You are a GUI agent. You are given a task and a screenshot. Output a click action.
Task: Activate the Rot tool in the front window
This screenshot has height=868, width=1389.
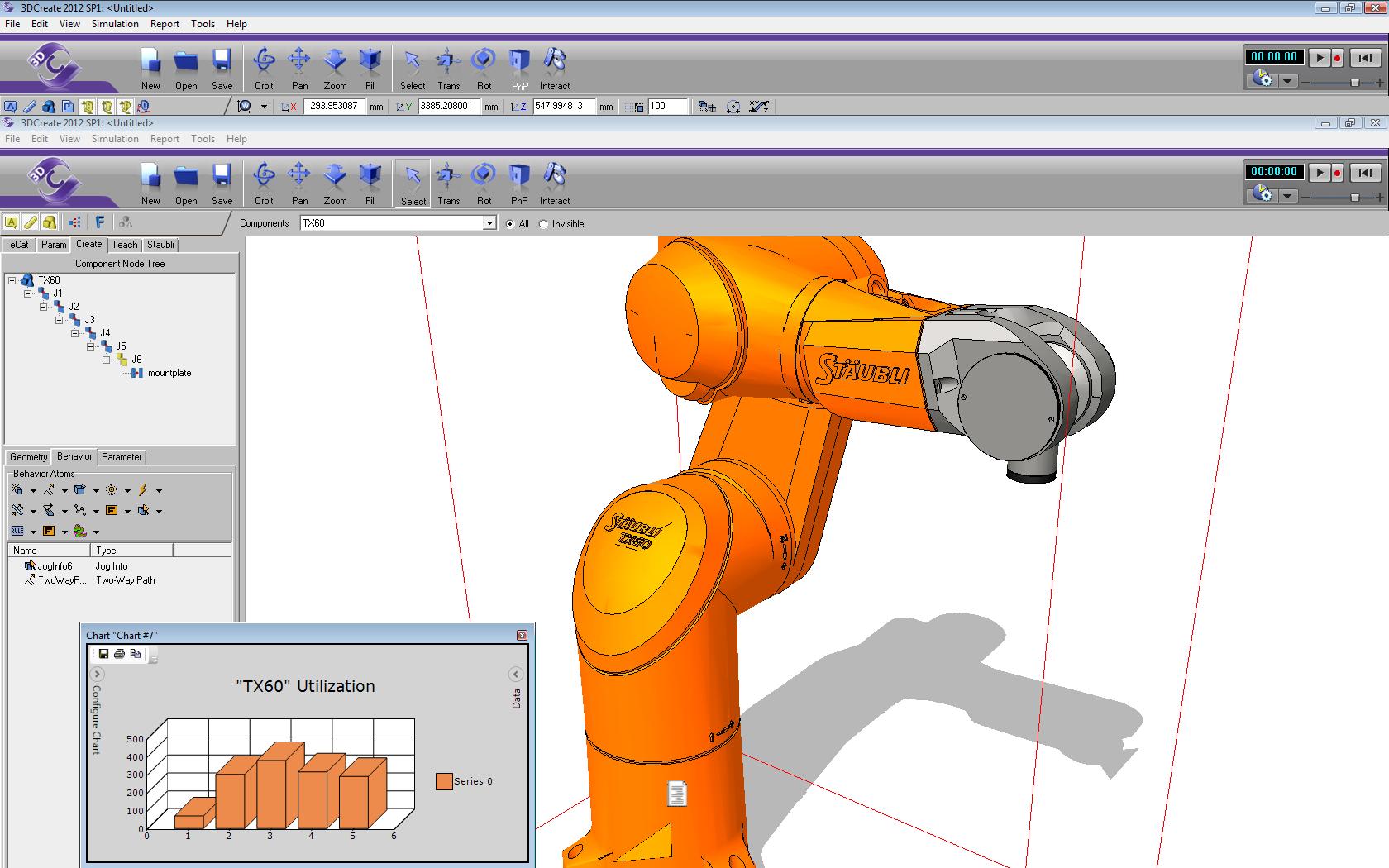[x=484, y=184]
